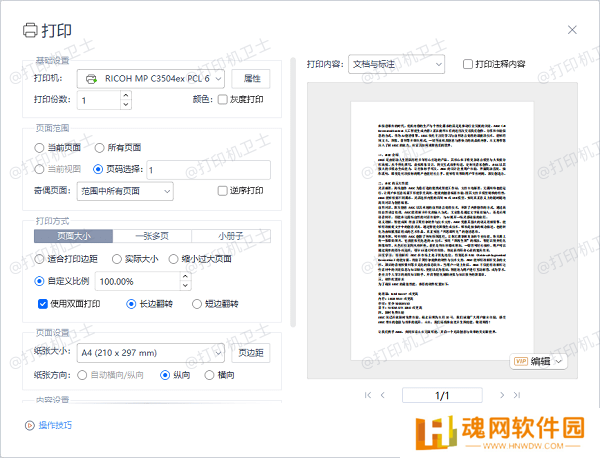Click the document preview page thumbnail
600x458 pixels.
click(442, 231)
